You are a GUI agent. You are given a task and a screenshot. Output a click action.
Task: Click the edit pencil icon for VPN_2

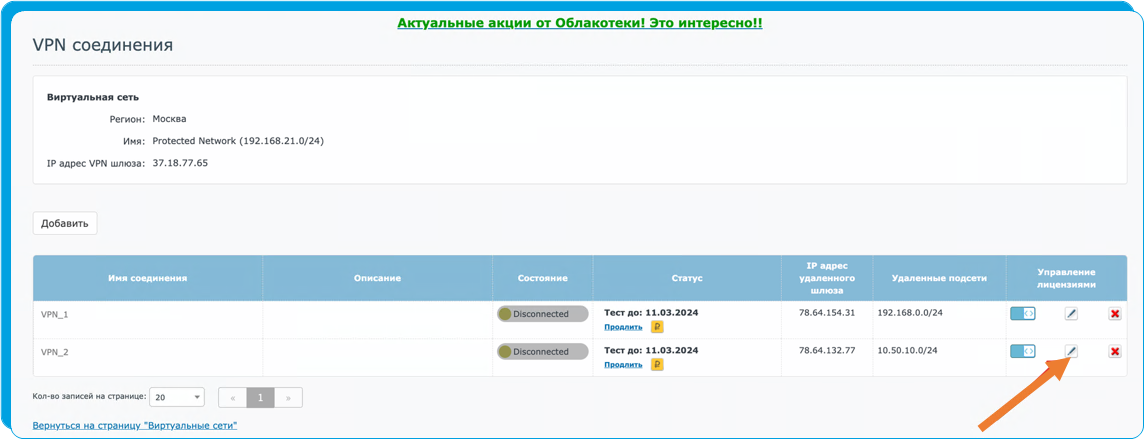pos(1071,351)
